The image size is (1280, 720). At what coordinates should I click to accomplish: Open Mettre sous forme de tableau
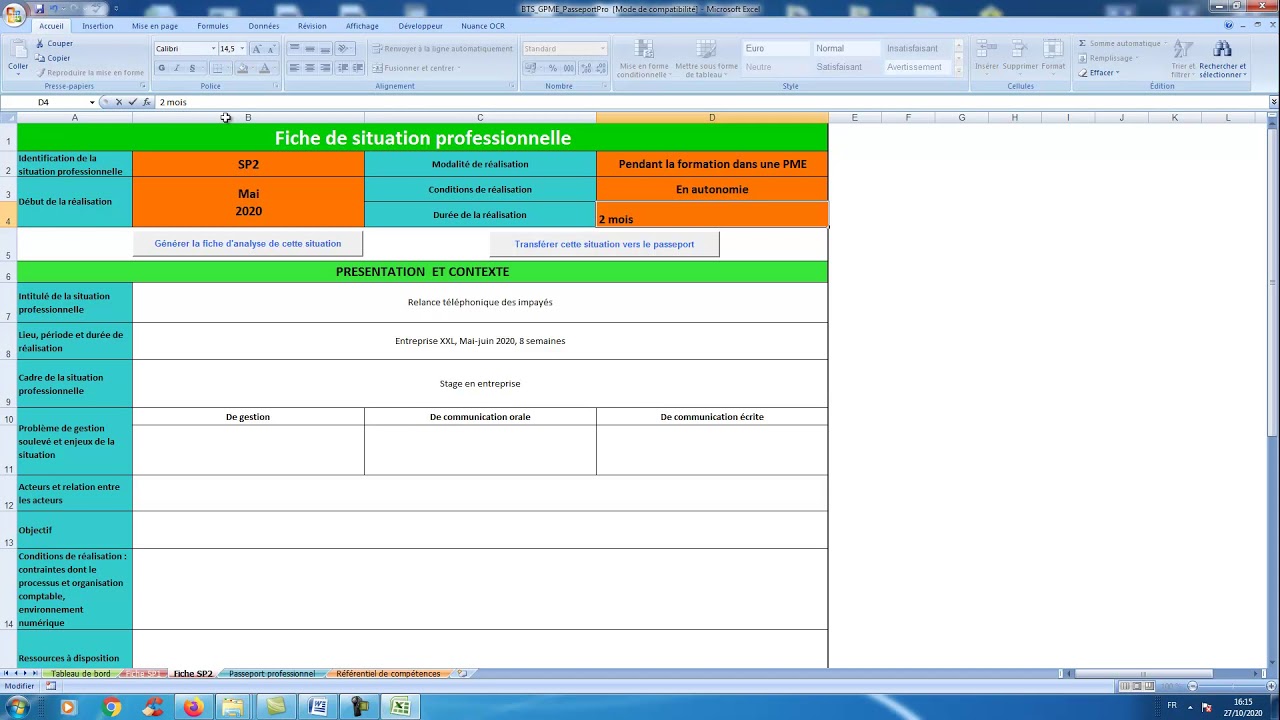706,59
